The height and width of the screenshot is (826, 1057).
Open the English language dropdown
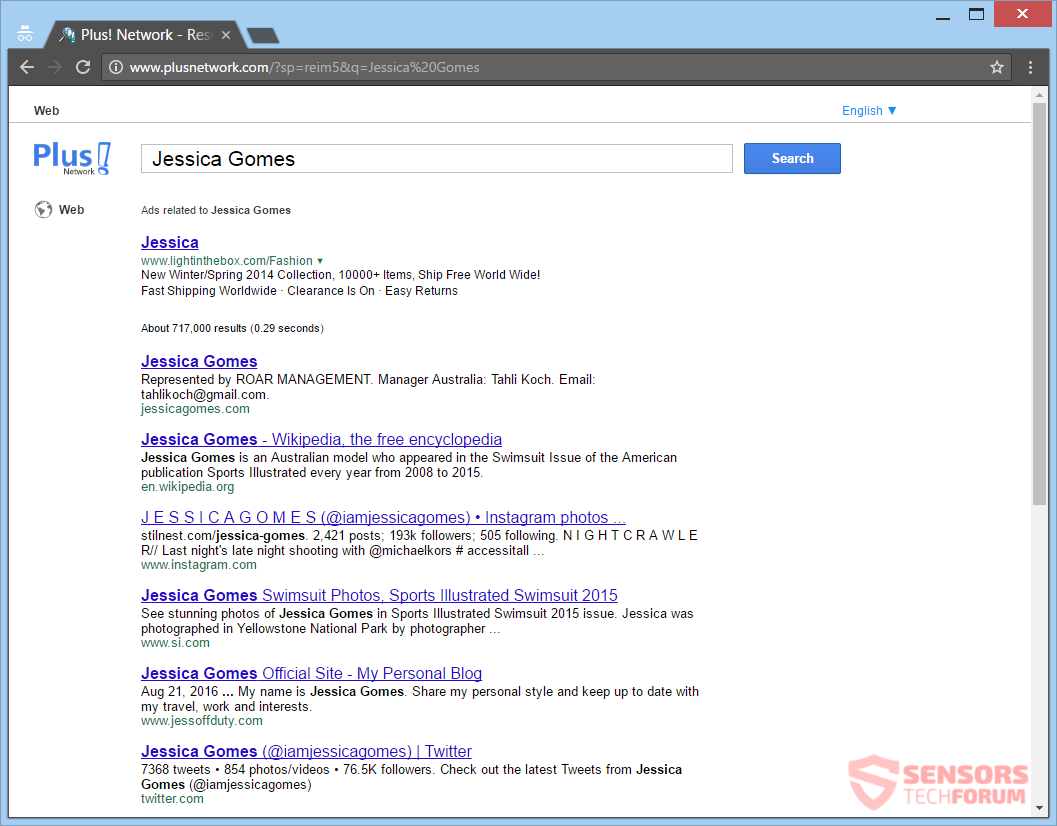[869, 111]
